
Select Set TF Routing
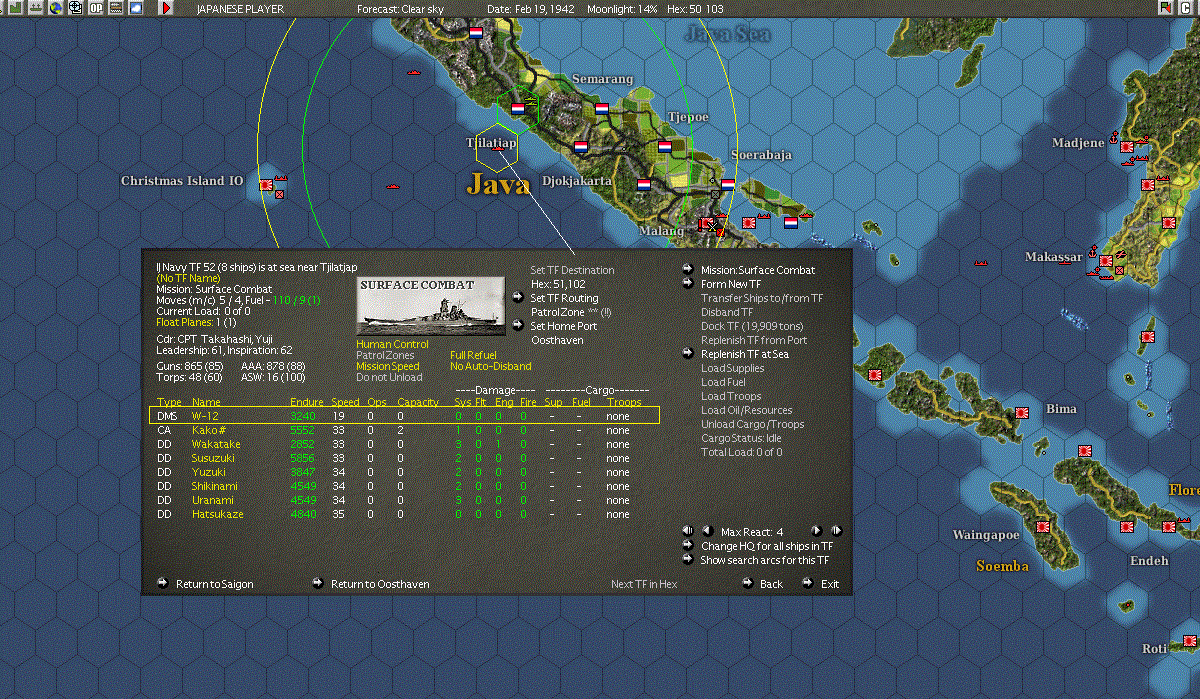click(564, 298)
